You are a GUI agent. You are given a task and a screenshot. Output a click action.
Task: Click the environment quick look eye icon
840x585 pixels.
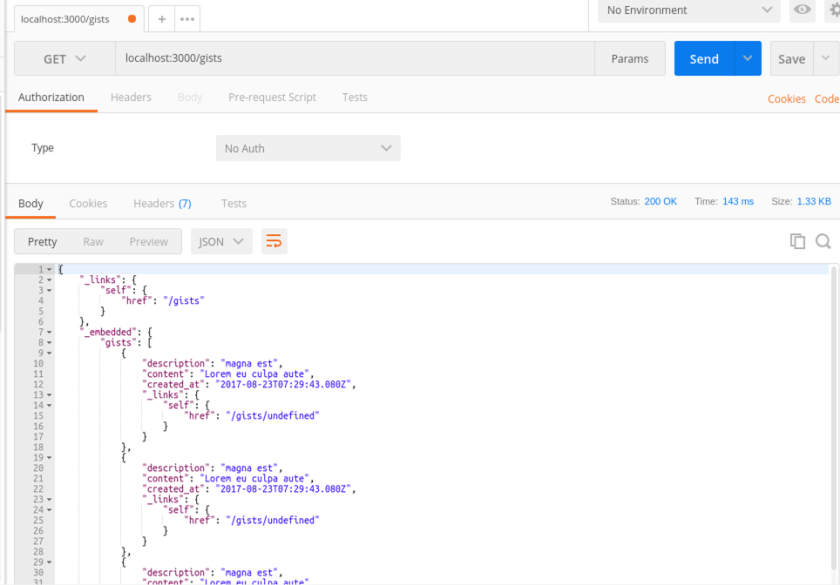click(x=802, y=10)
